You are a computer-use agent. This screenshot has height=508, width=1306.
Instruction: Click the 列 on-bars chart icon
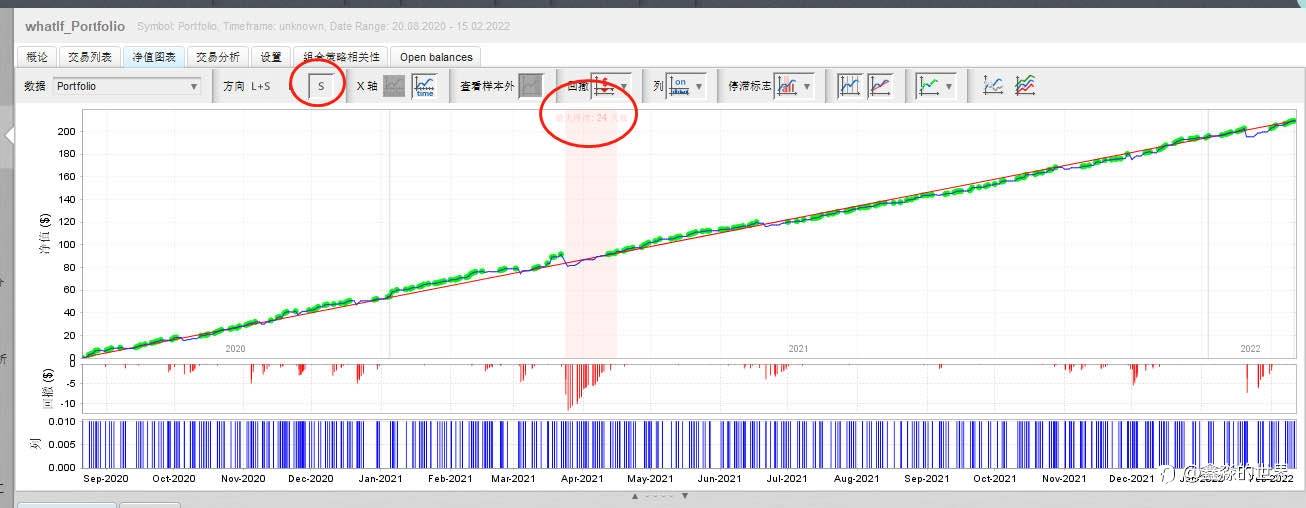[680, 86]
